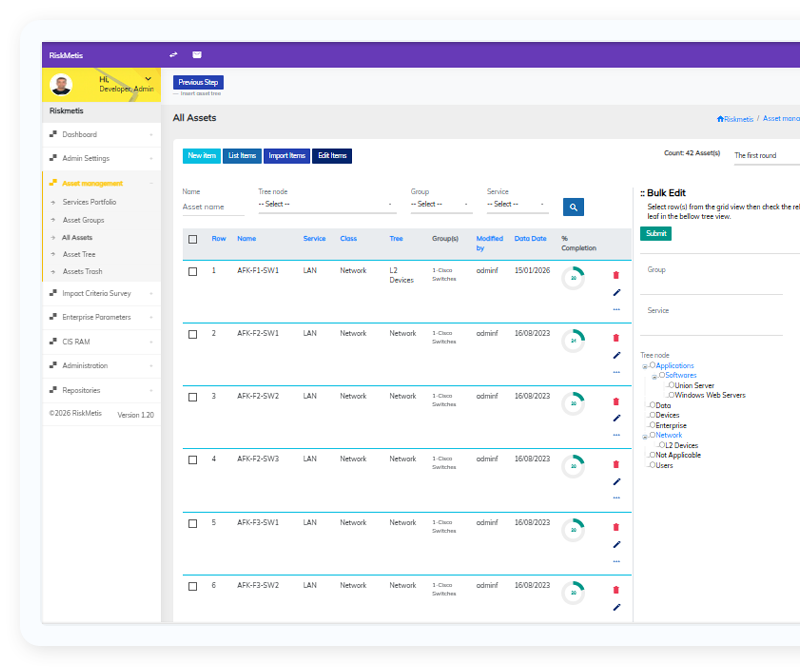Toggle the select-all checkbox in table header
Image resolution: width=800 pixels, height=670 pixels.
click(x=192, y=239)
